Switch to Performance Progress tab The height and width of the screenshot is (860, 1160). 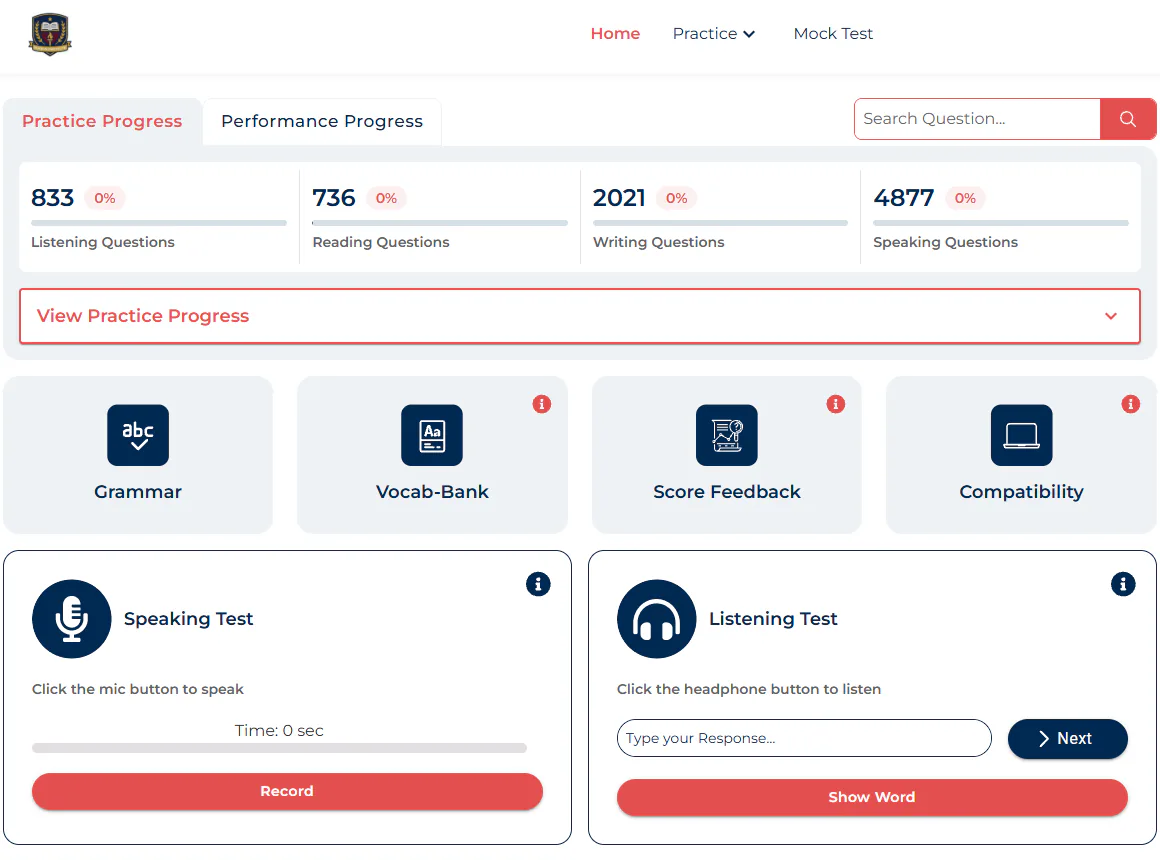click(322, 121)
